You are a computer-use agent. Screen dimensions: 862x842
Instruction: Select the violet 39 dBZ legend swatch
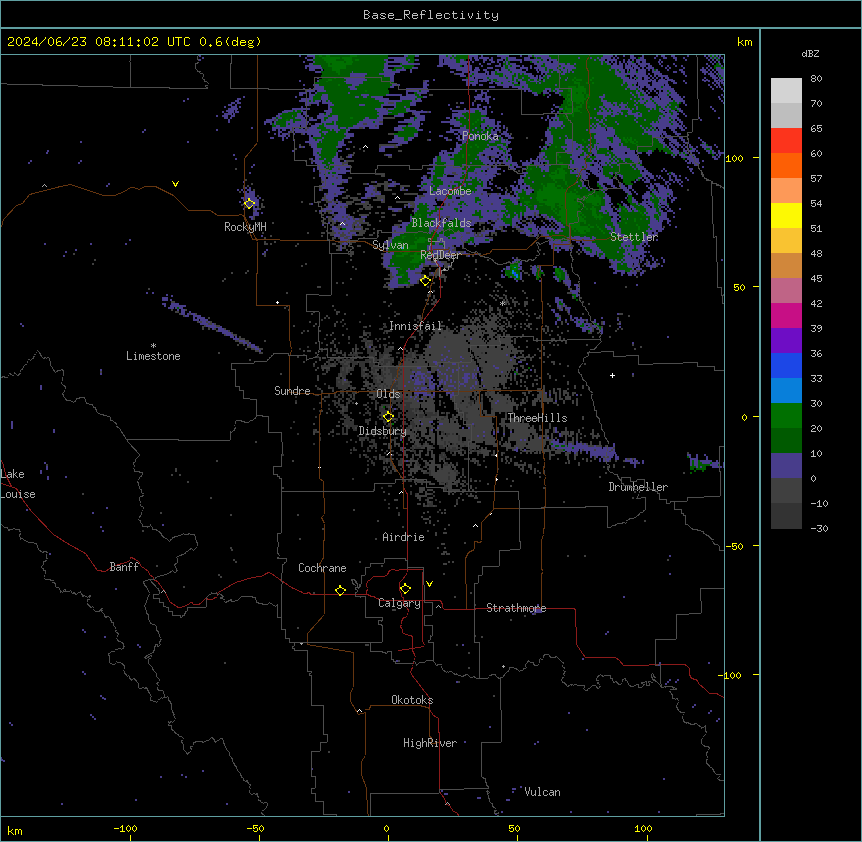tap(786, 341)
